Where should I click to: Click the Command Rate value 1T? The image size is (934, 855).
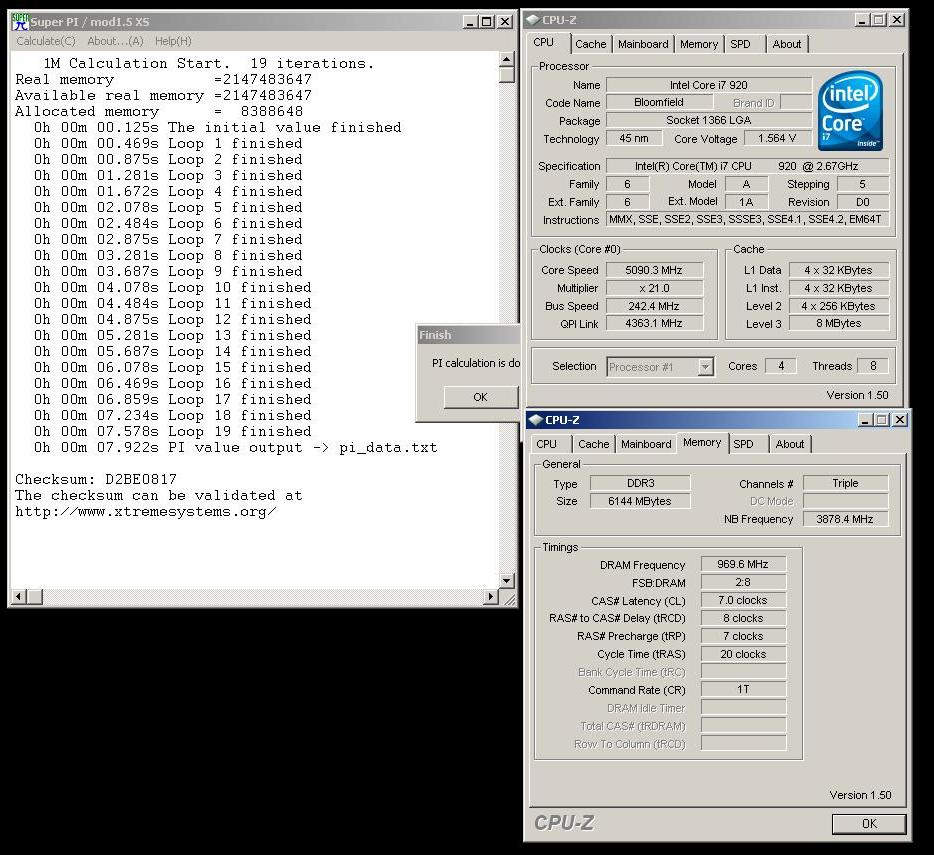point(743,689)
